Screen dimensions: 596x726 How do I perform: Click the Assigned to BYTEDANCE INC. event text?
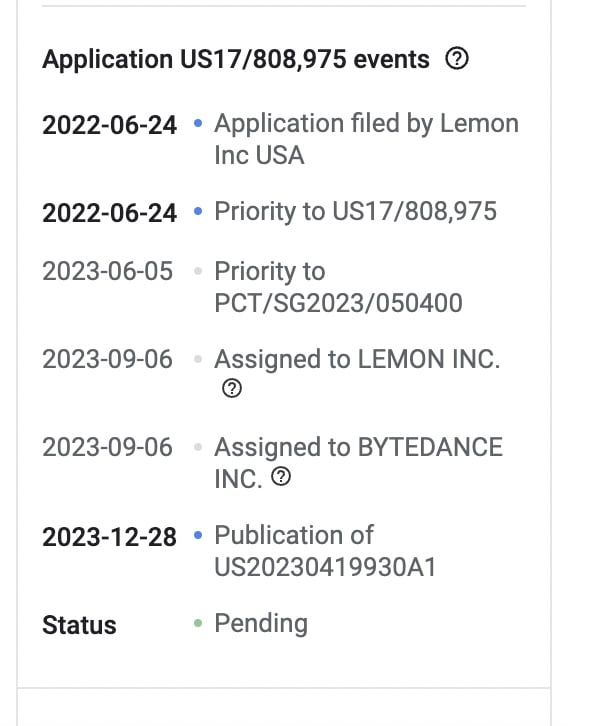pos(358,463)
